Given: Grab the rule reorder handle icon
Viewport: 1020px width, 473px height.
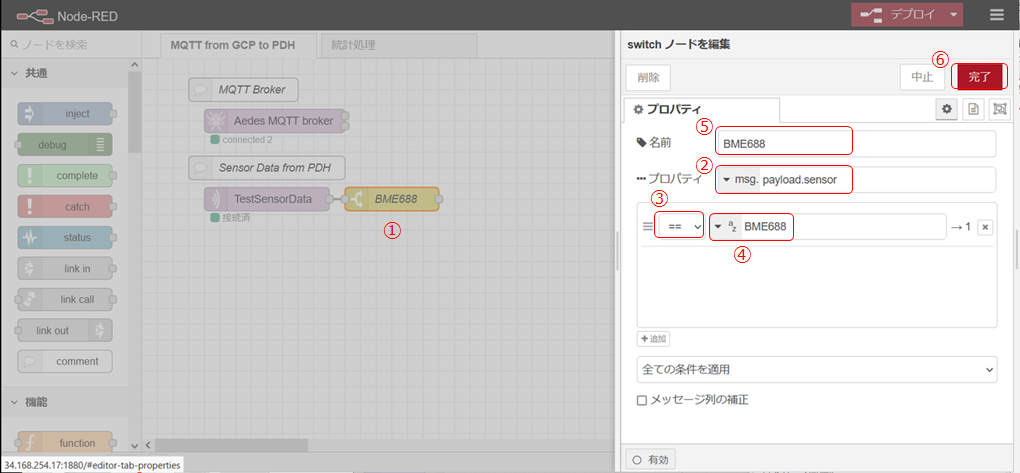Looking at the screenshot, I should tap(646, 227).
